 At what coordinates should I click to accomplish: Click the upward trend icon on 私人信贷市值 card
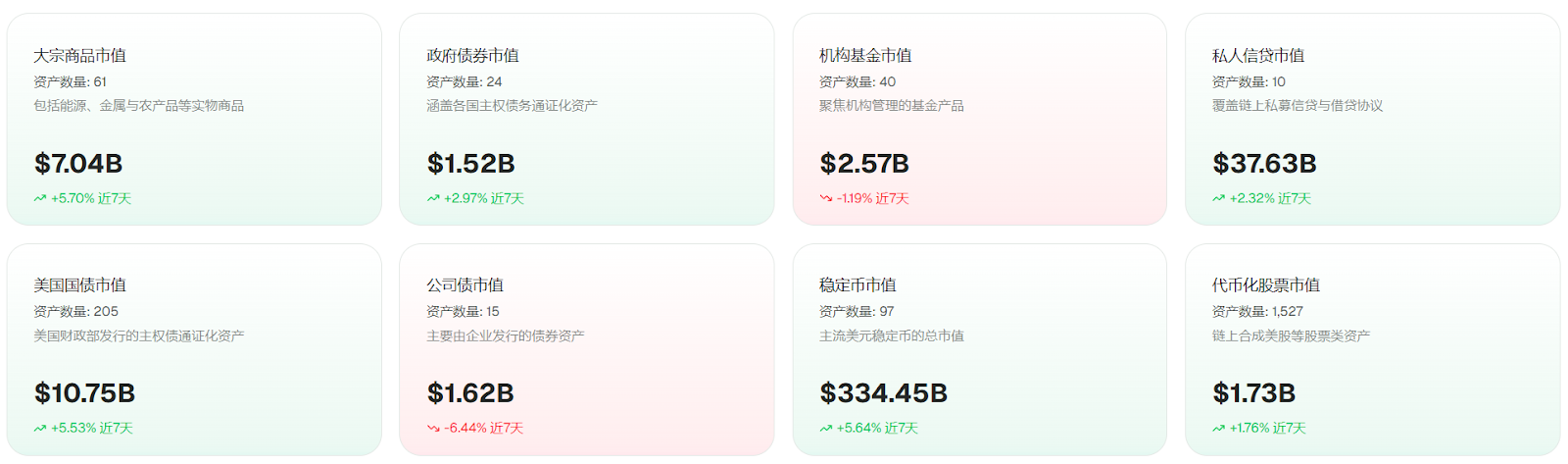tap(1219, 198)
